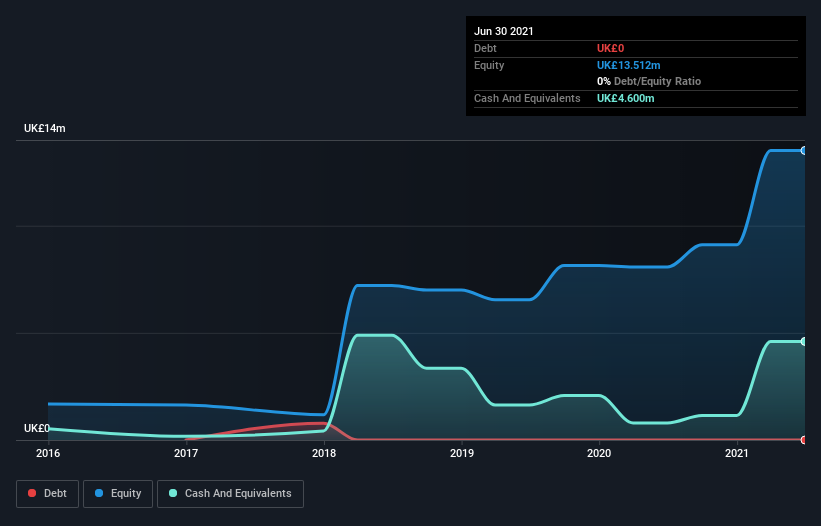Toggle the Debt series in legend
This screenshot has width=821, height=526.
click(48, 494)
